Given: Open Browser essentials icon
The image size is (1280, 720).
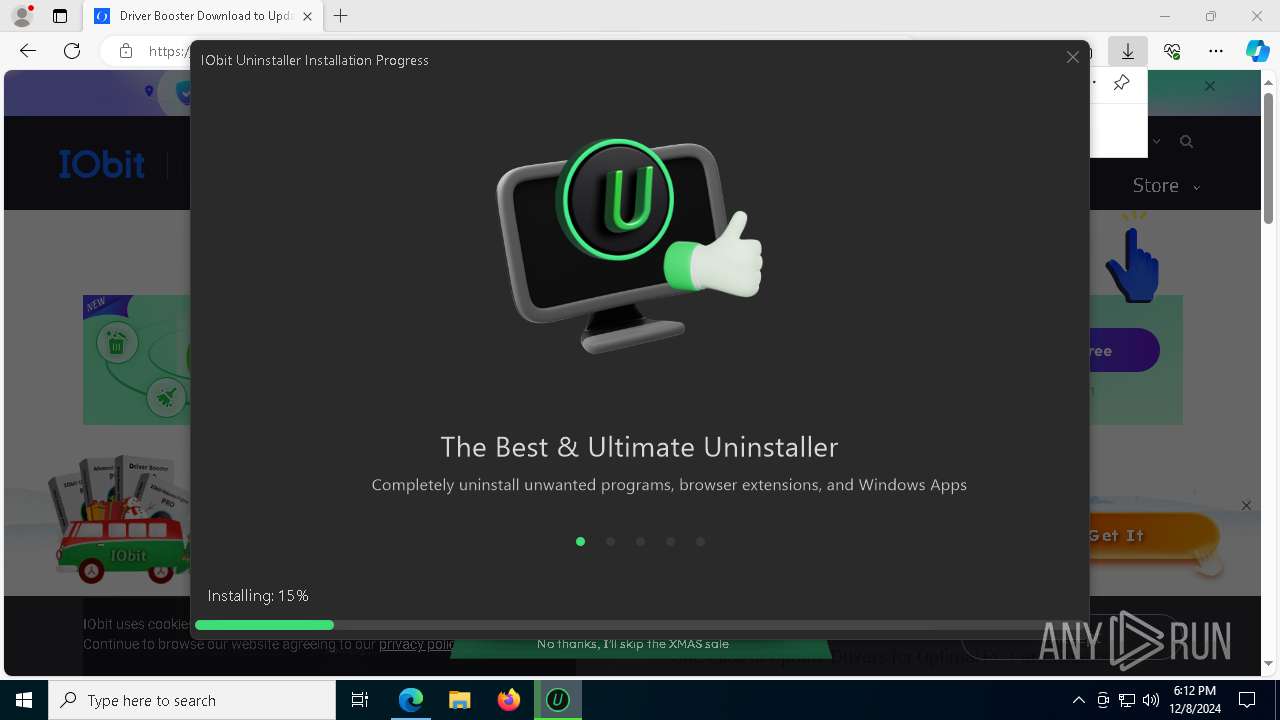Looking at the screenshot, I should (x=1172, y=51).
